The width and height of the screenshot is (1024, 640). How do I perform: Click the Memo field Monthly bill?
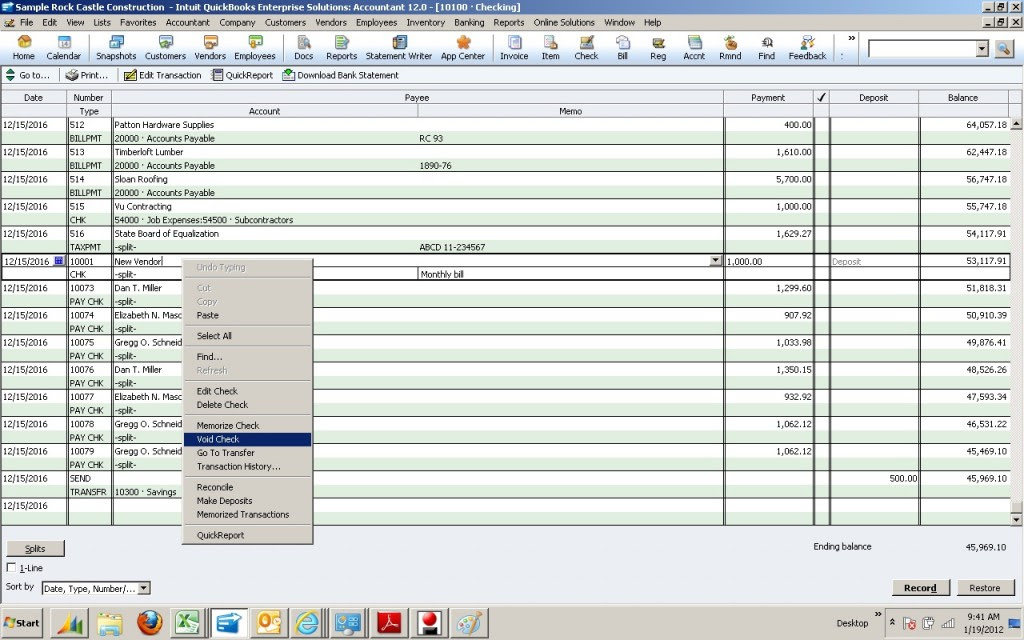570,274
